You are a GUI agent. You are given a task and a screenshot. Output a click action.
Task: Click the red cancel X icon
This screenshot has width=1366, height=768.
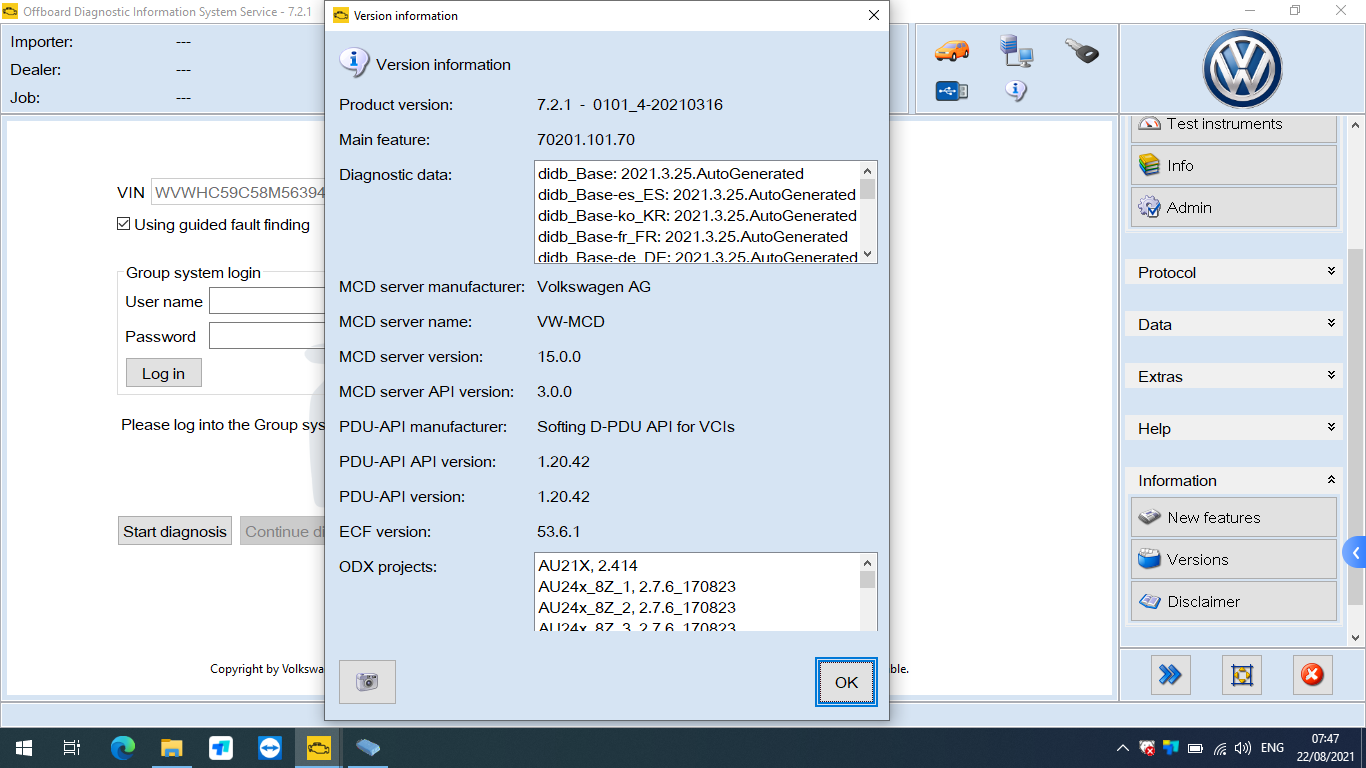click(1312, 676)
